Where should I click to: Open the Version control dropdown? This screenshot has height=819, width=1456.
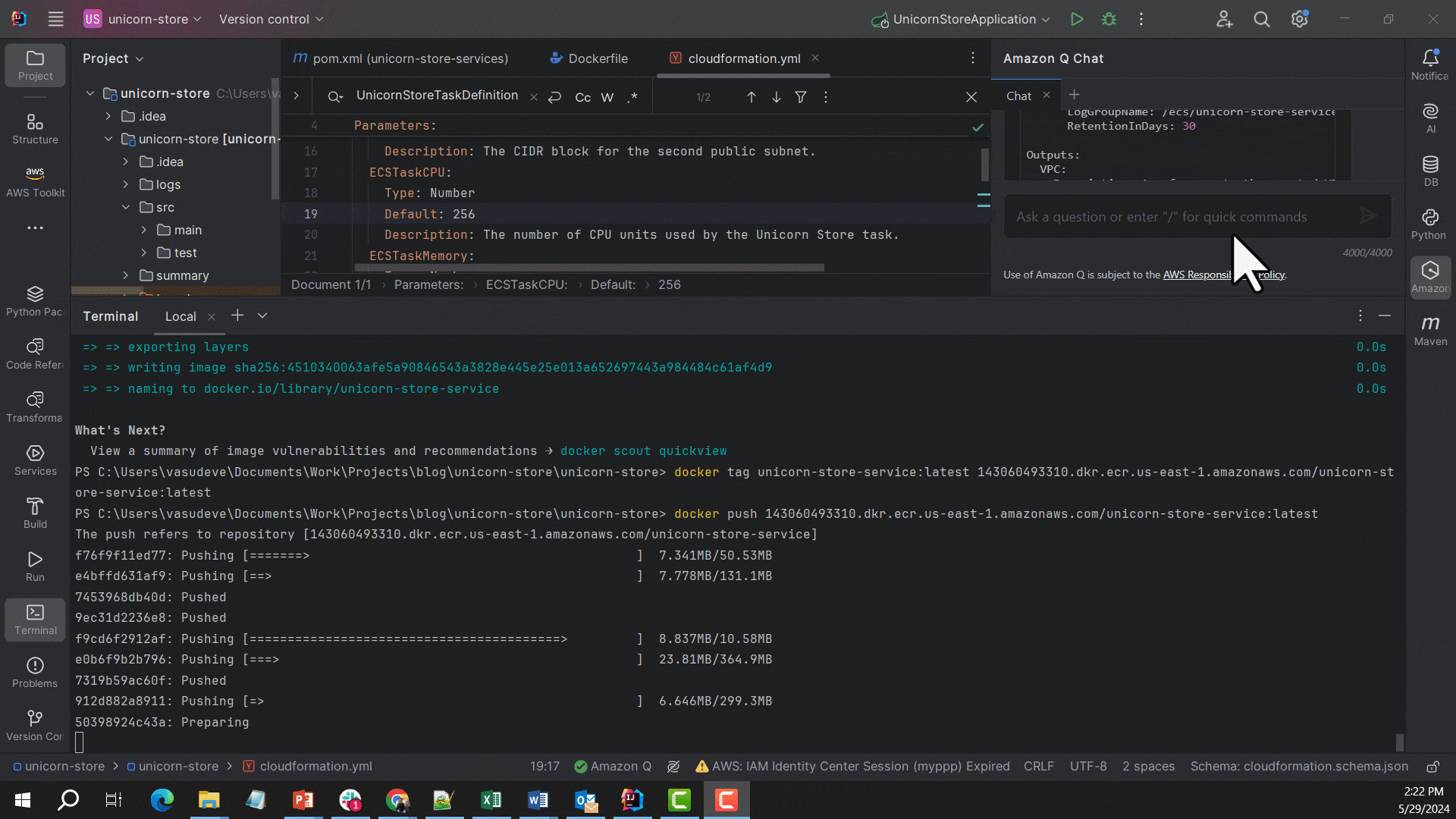tap(270, 19)
